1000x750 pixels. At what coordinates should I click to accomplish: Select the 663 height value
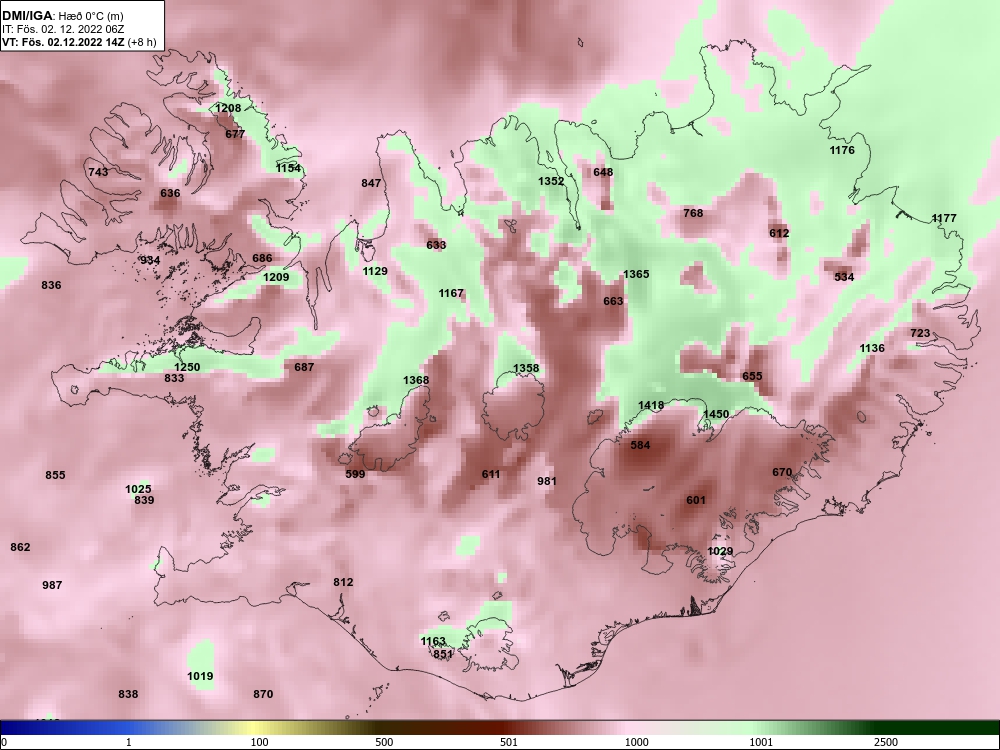[613, 301]
